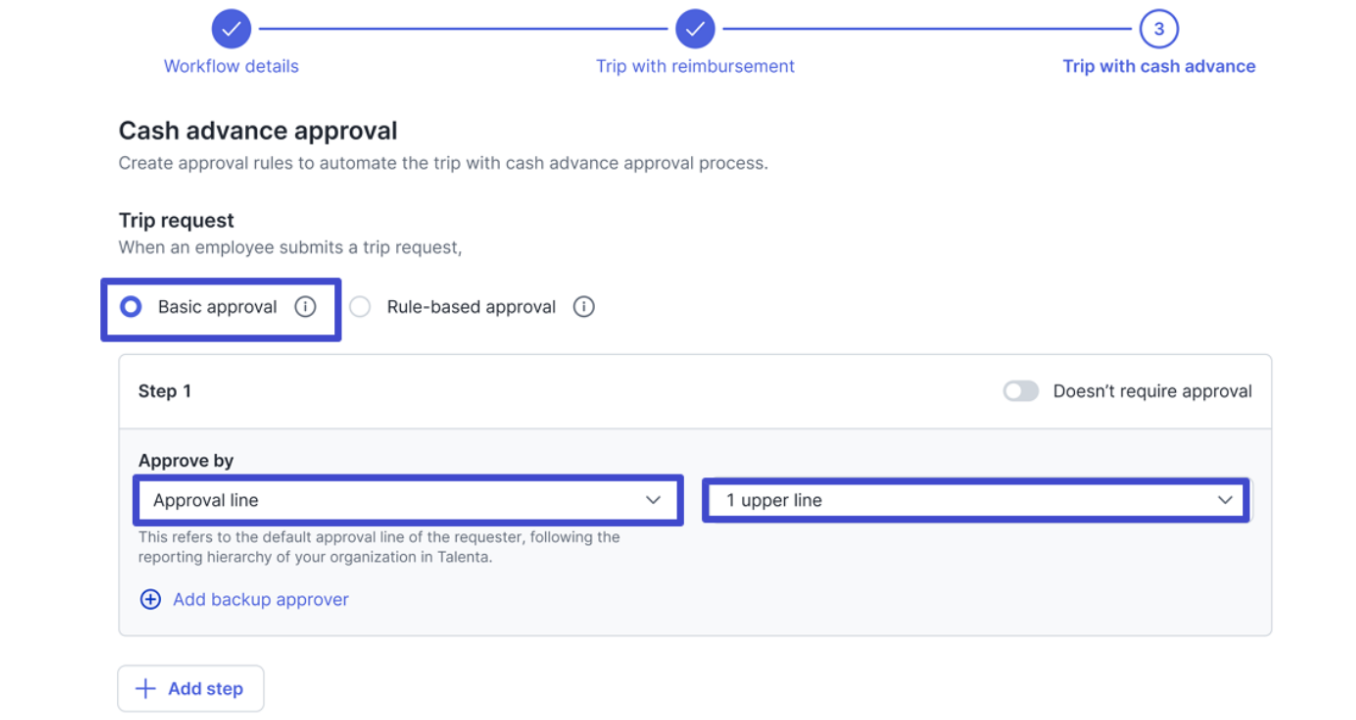Select the Basic approval radio button

(x=131, y=307)
